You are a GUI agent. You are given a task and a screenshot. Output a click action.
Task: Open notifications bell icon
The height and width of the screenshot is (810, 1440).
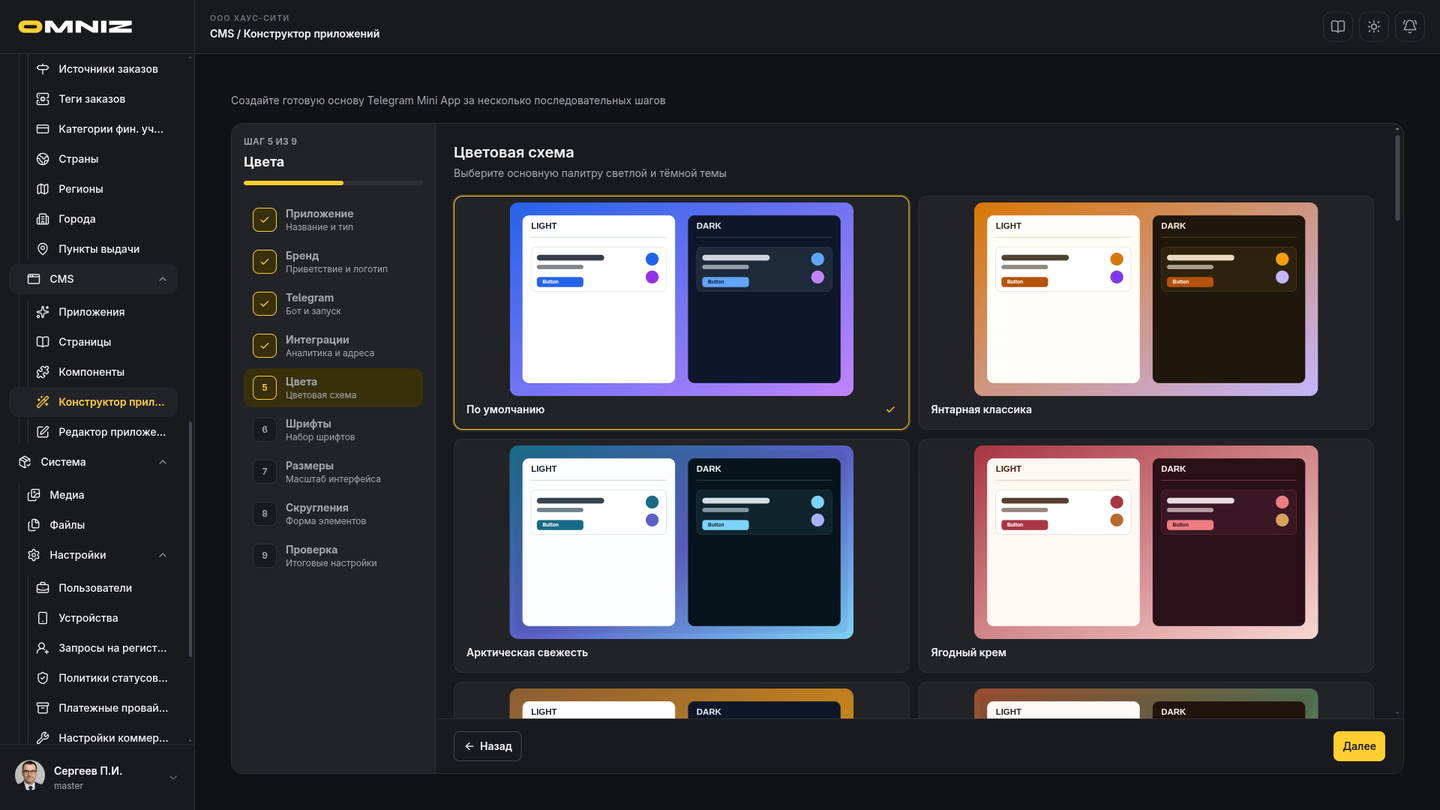pos(1410,27)
